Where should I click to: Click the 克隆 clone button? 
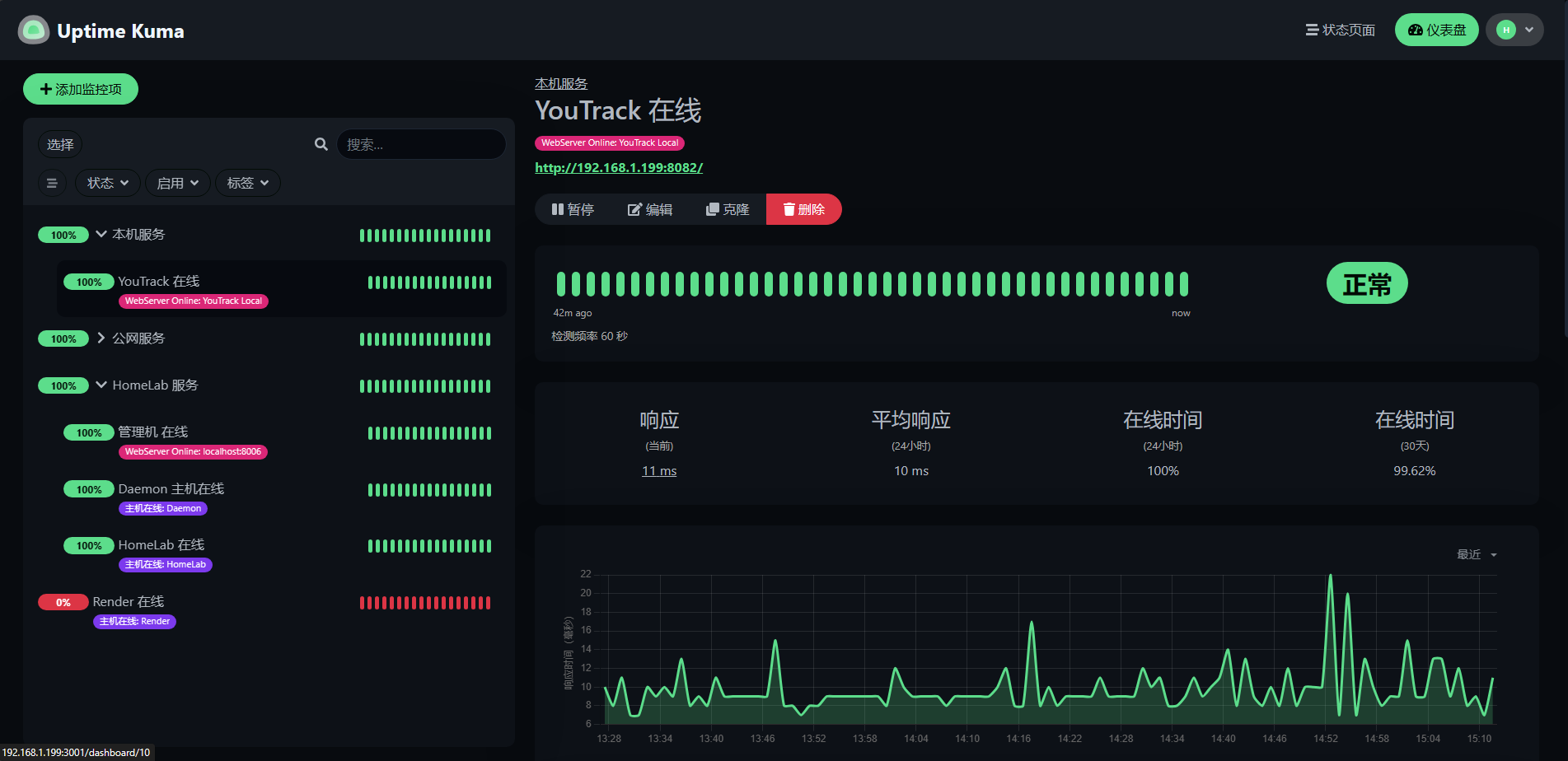click(728, 209)
